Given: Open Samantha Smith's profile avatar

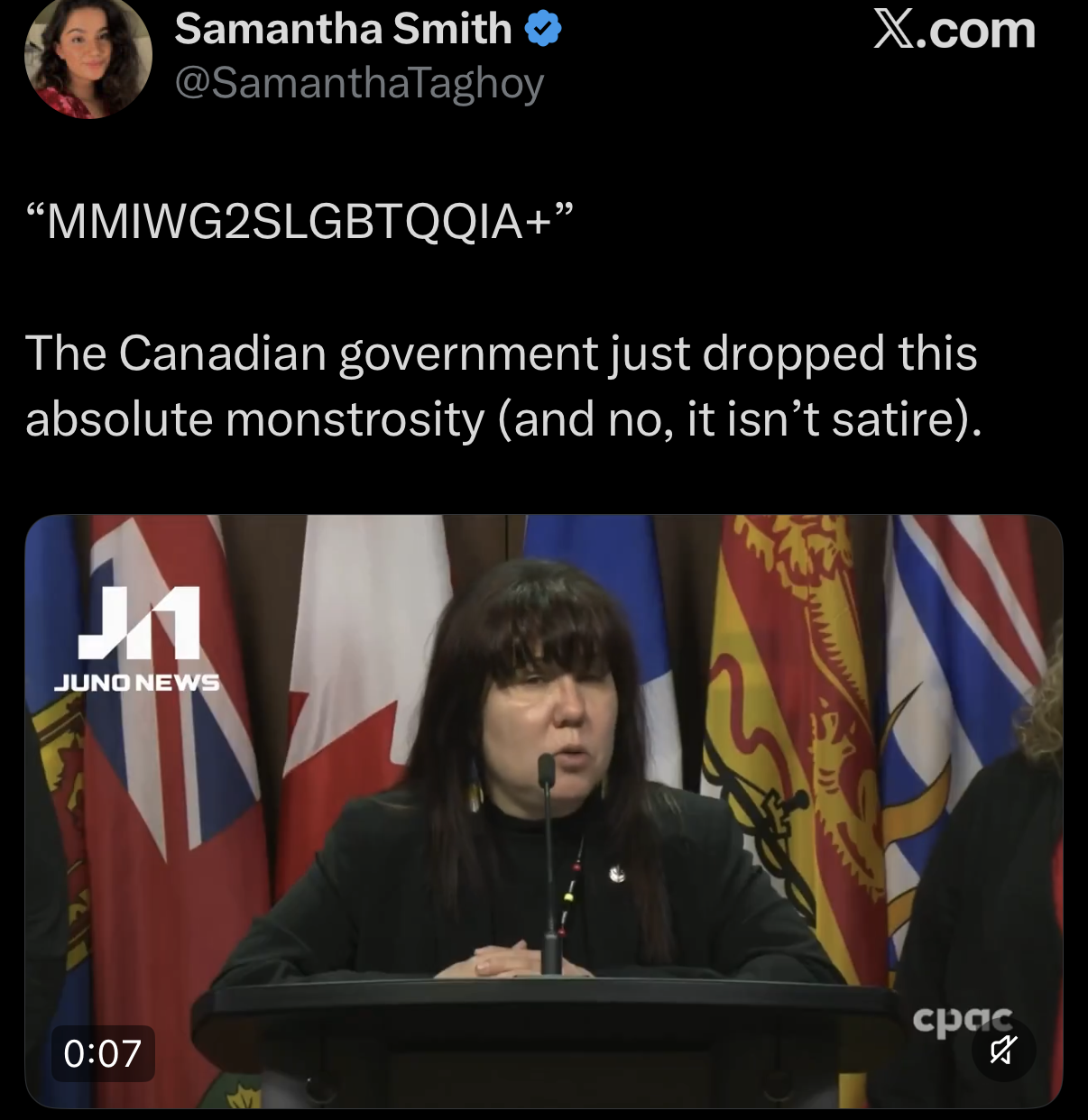Looking at the screenshot, I should 88,58.
